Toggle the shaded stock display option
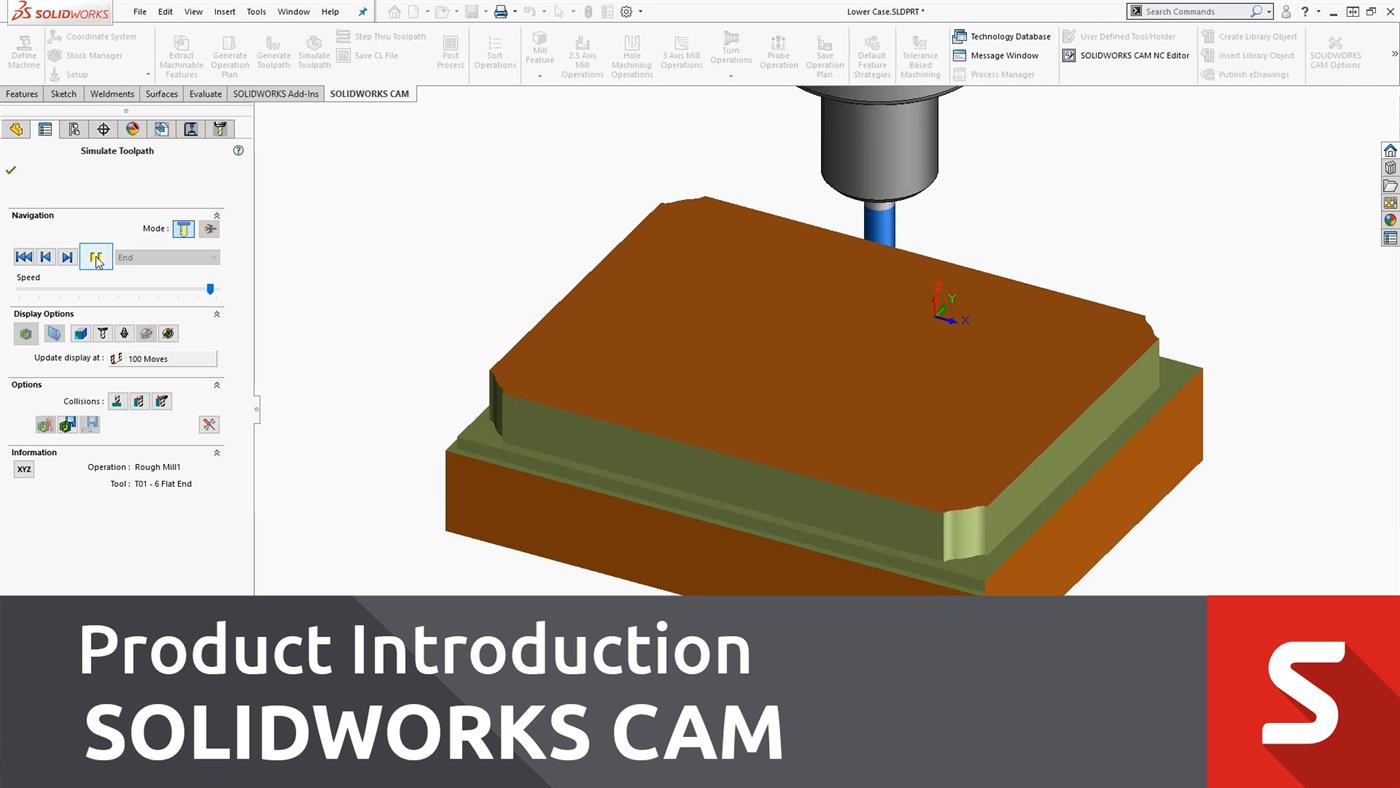1400x788 pixels. tap(25, 333)
